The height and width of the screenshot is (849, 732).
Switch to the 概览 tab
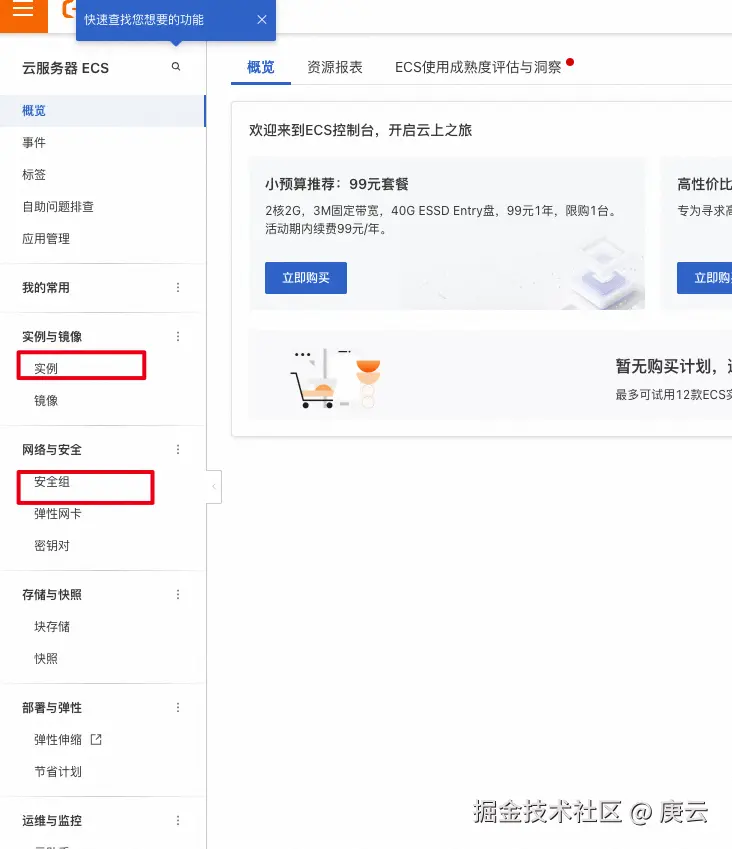261,67
